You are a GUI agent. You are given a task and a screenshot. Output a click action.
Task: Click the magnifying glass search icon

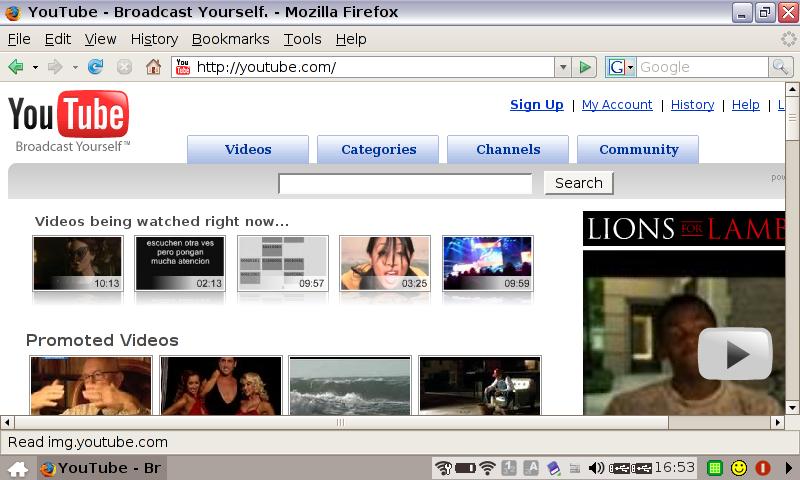pyautogui.click(x=780, y=67)
